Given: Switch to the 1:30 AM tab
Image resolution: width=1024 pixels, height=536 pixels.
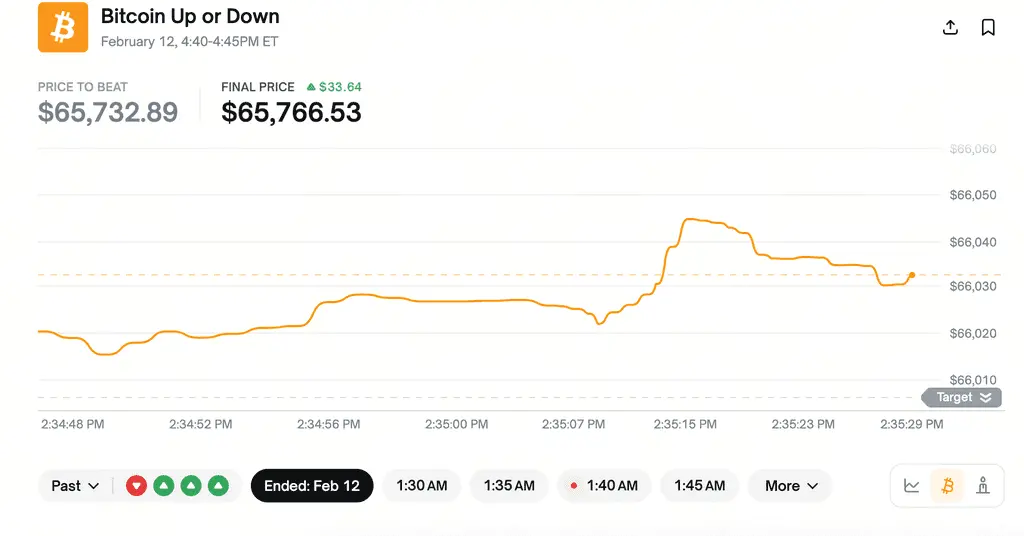Looking at the screenshot, I should [x=422, y=486].
